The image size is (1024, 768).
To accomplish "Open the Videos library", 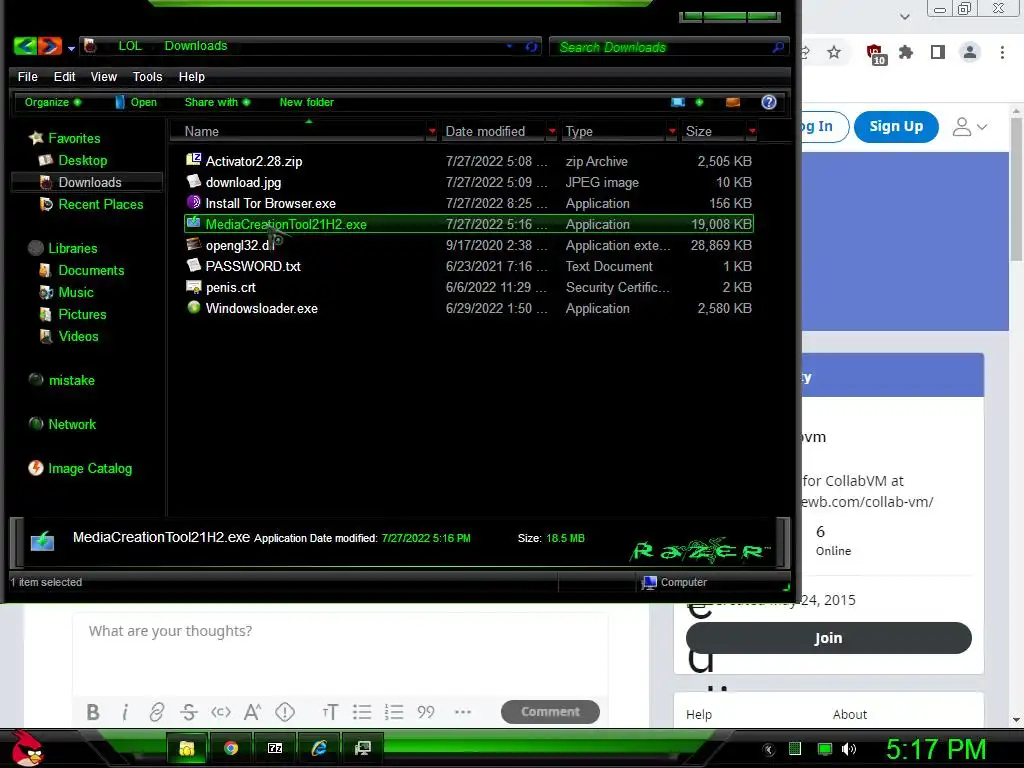I will [x=78, y=336].
